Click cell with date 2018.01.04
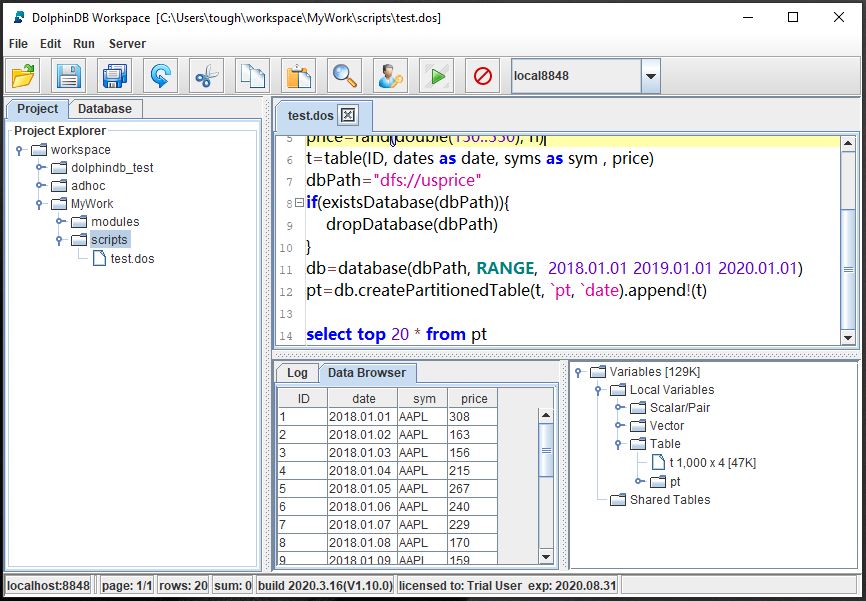The height and width of the screenshot is (601, 866). click(x=362, y=471)
